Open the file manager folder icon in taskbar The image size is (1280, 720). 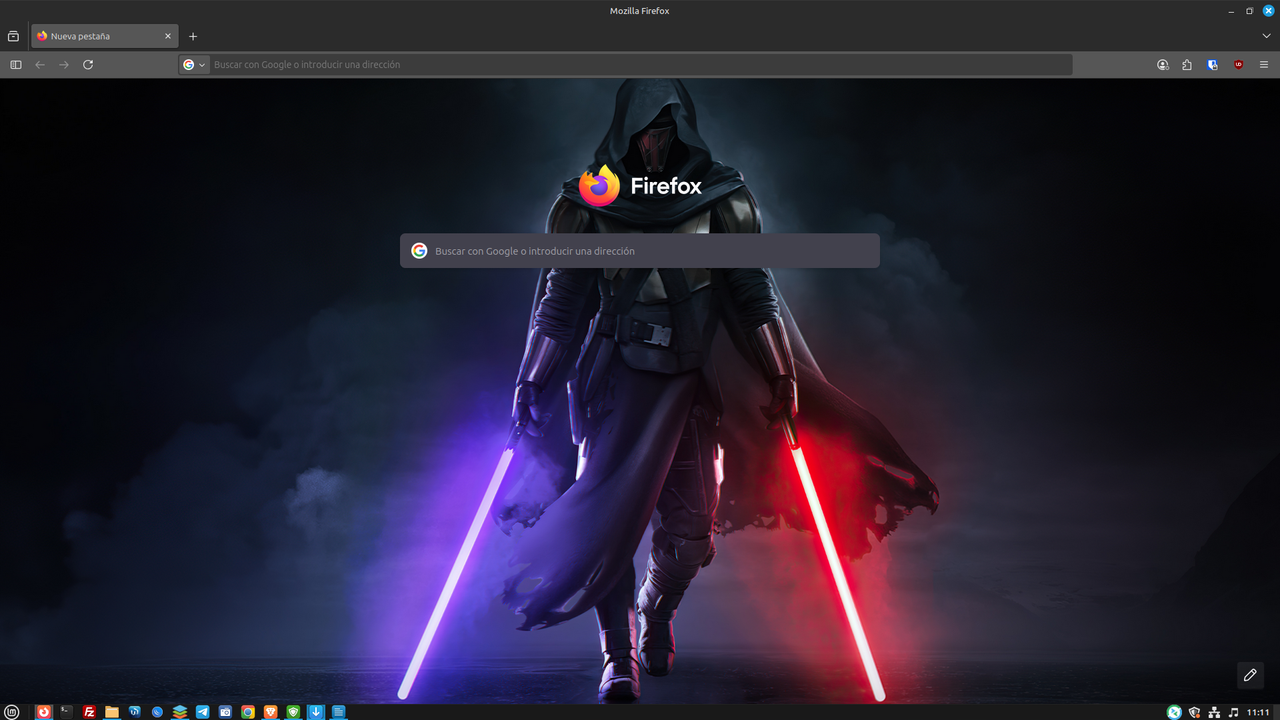pyautogui.click(x=112, y=712)
